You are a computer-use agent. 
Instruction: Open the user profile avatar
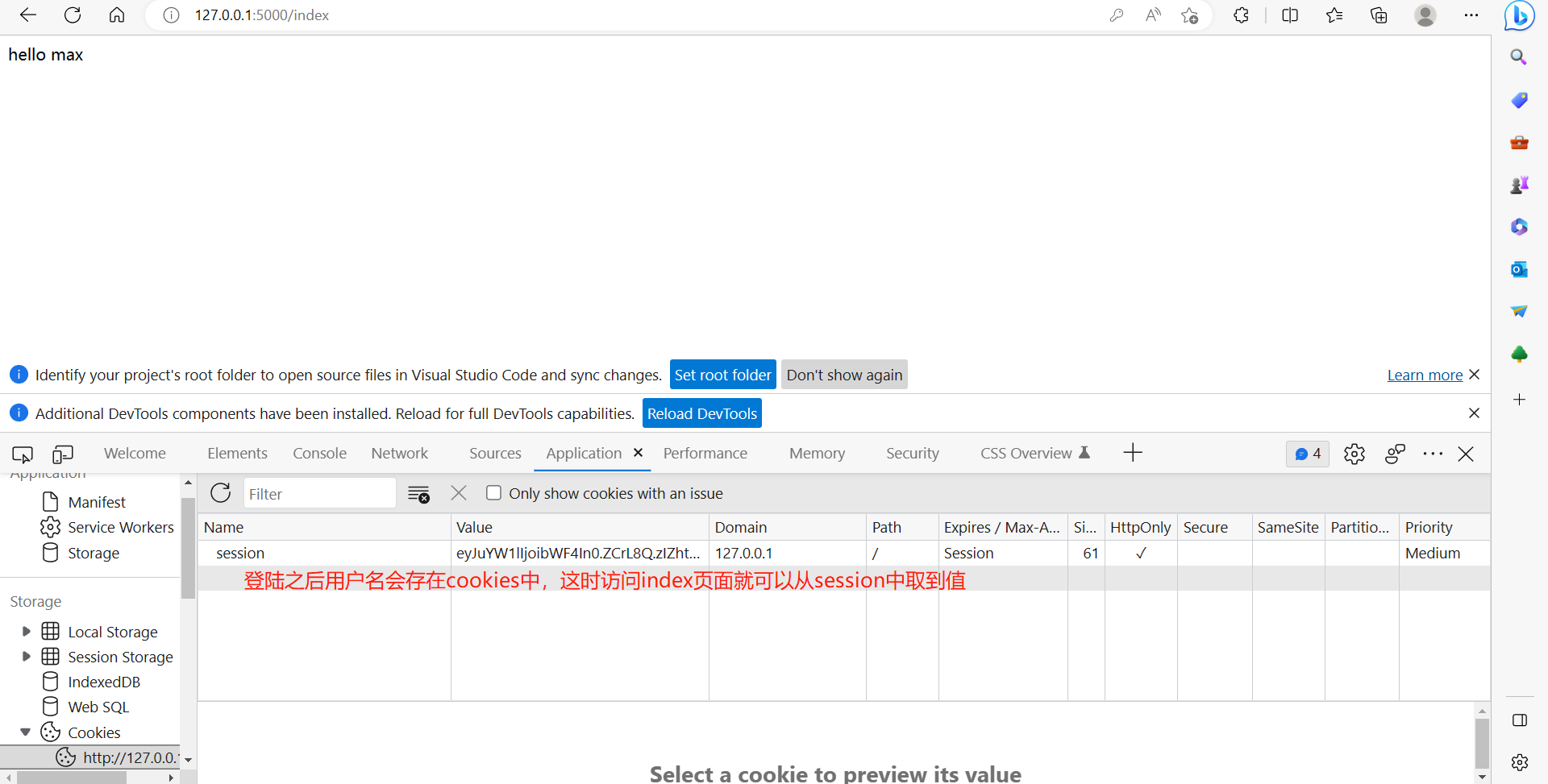click(1425, 15)
